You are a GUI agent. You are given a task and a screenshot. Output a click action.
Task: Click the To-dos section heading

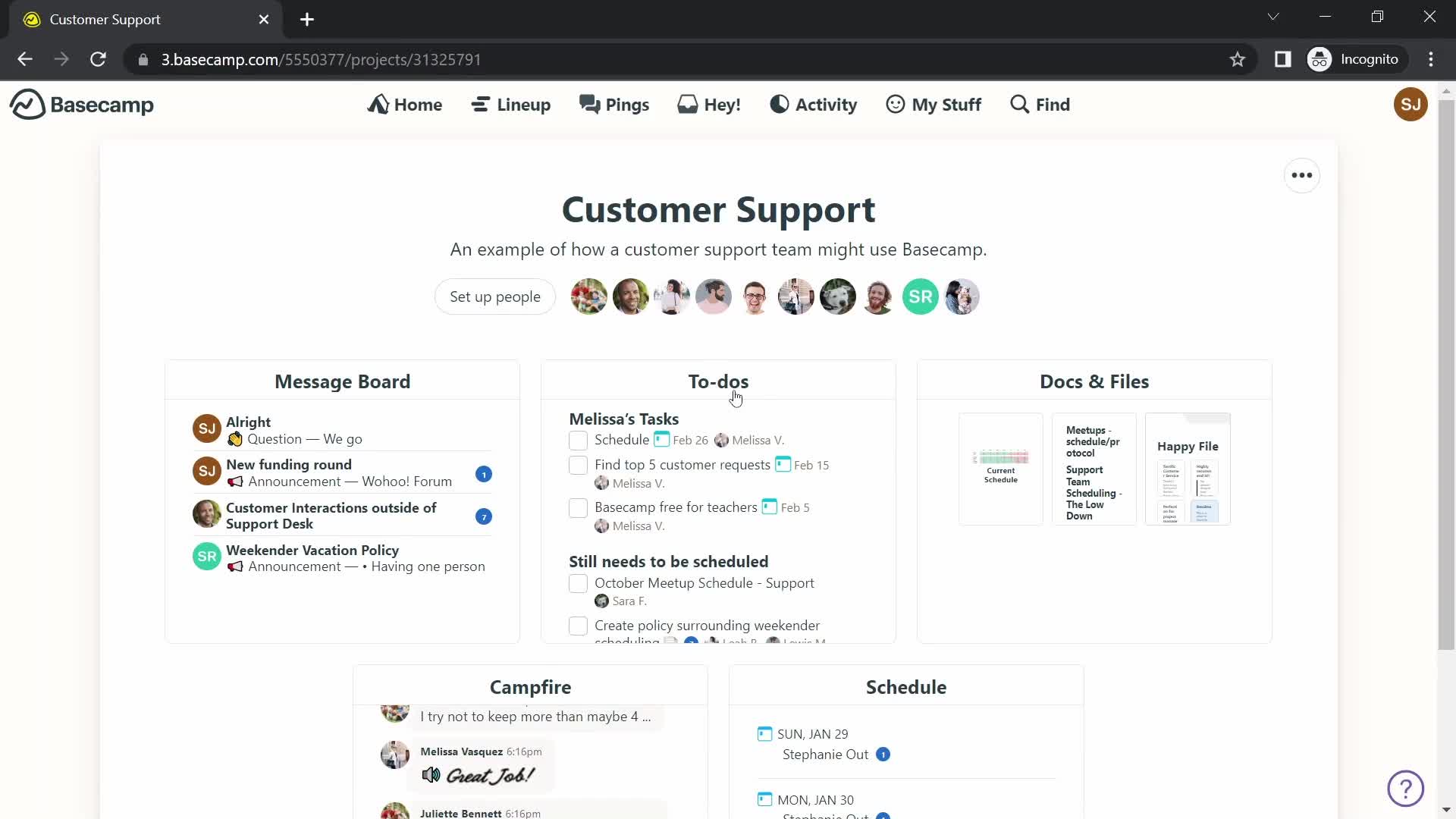tap(718, 381)
